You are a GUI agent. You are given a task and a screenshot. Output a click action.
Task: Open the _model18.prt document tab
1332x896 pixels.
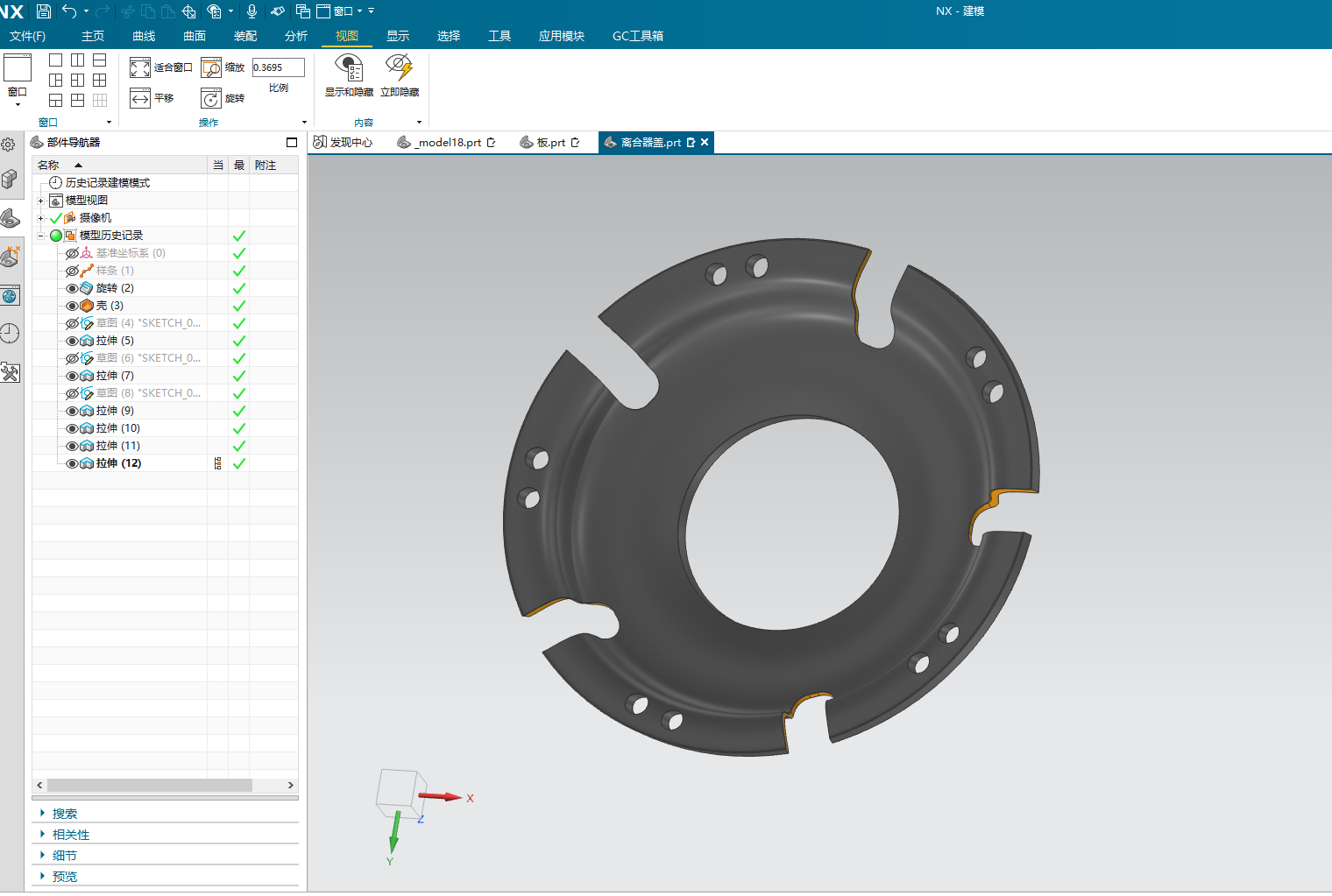tap(447, 142)
